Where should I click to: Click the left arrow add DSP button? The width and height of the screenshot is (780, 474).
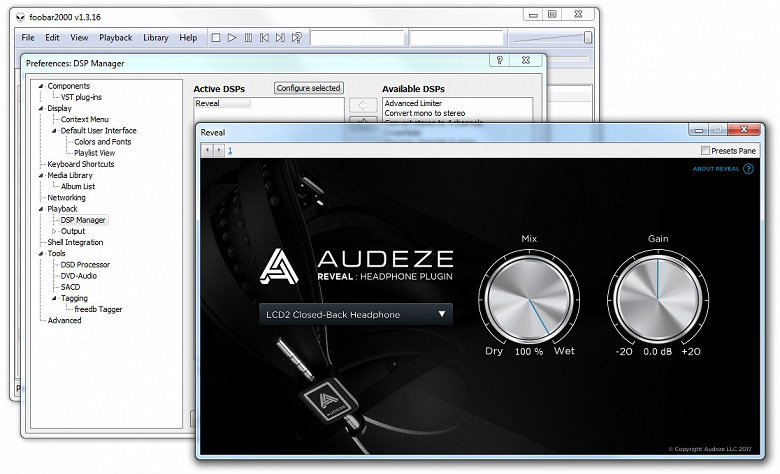click(x=363, y=105)
